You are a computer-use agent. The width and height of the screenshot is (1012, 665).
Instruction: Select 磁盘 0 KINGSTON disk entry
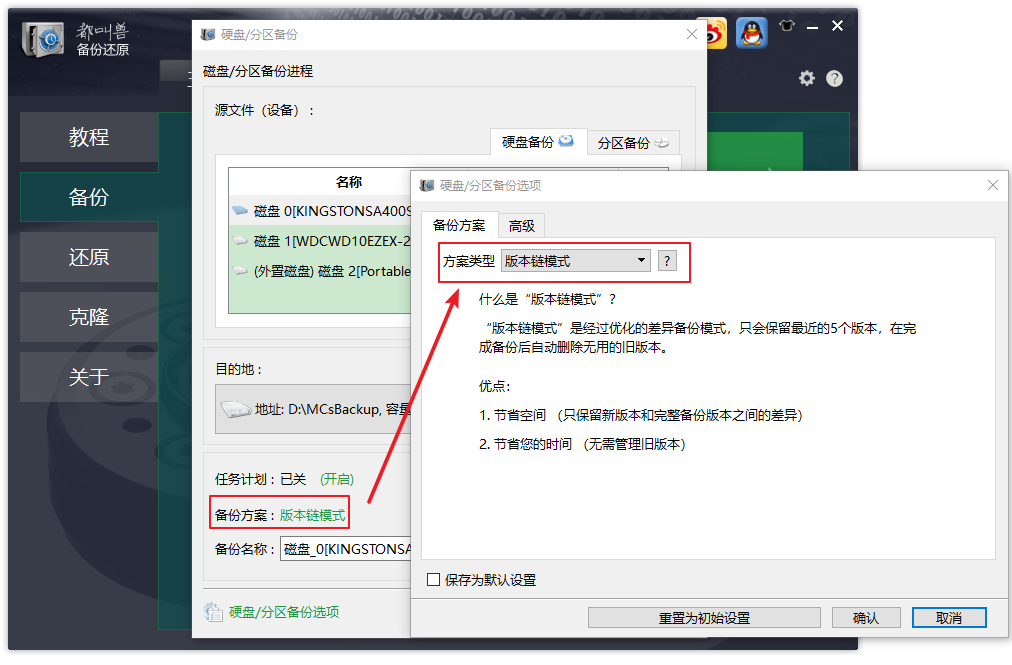tap(320, 211)
